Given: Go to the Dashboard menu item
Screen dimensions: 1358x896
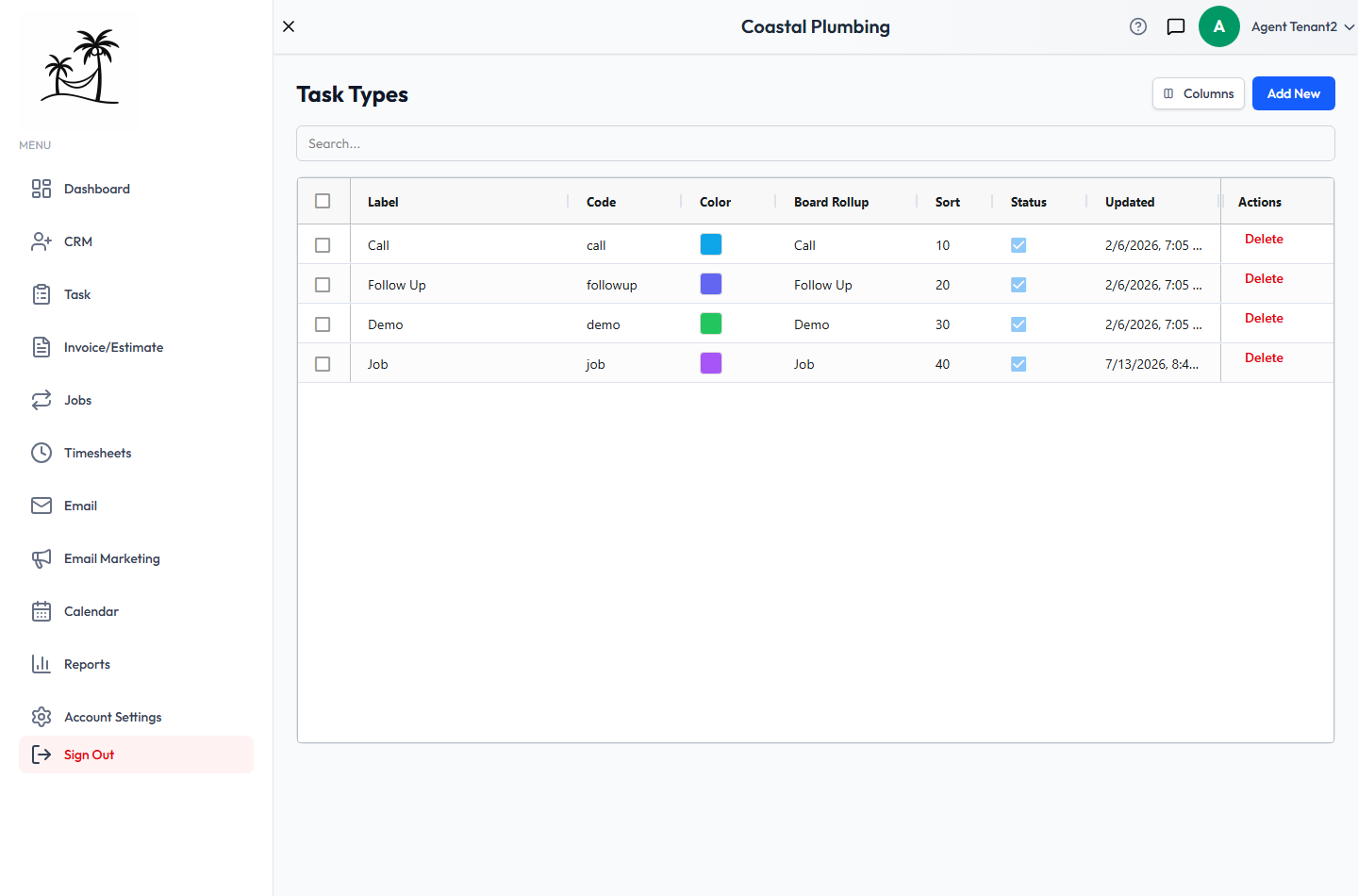Looking at the screenshot, I should (136, 189).
